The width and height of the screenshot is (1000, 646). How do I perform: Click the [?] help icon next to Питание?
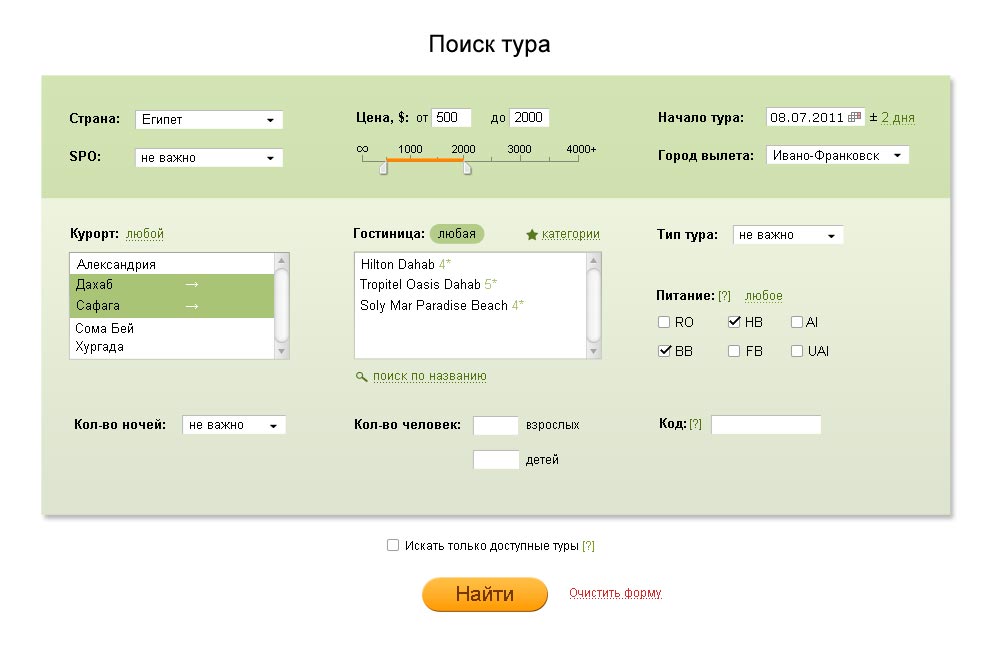pos(725,296)
